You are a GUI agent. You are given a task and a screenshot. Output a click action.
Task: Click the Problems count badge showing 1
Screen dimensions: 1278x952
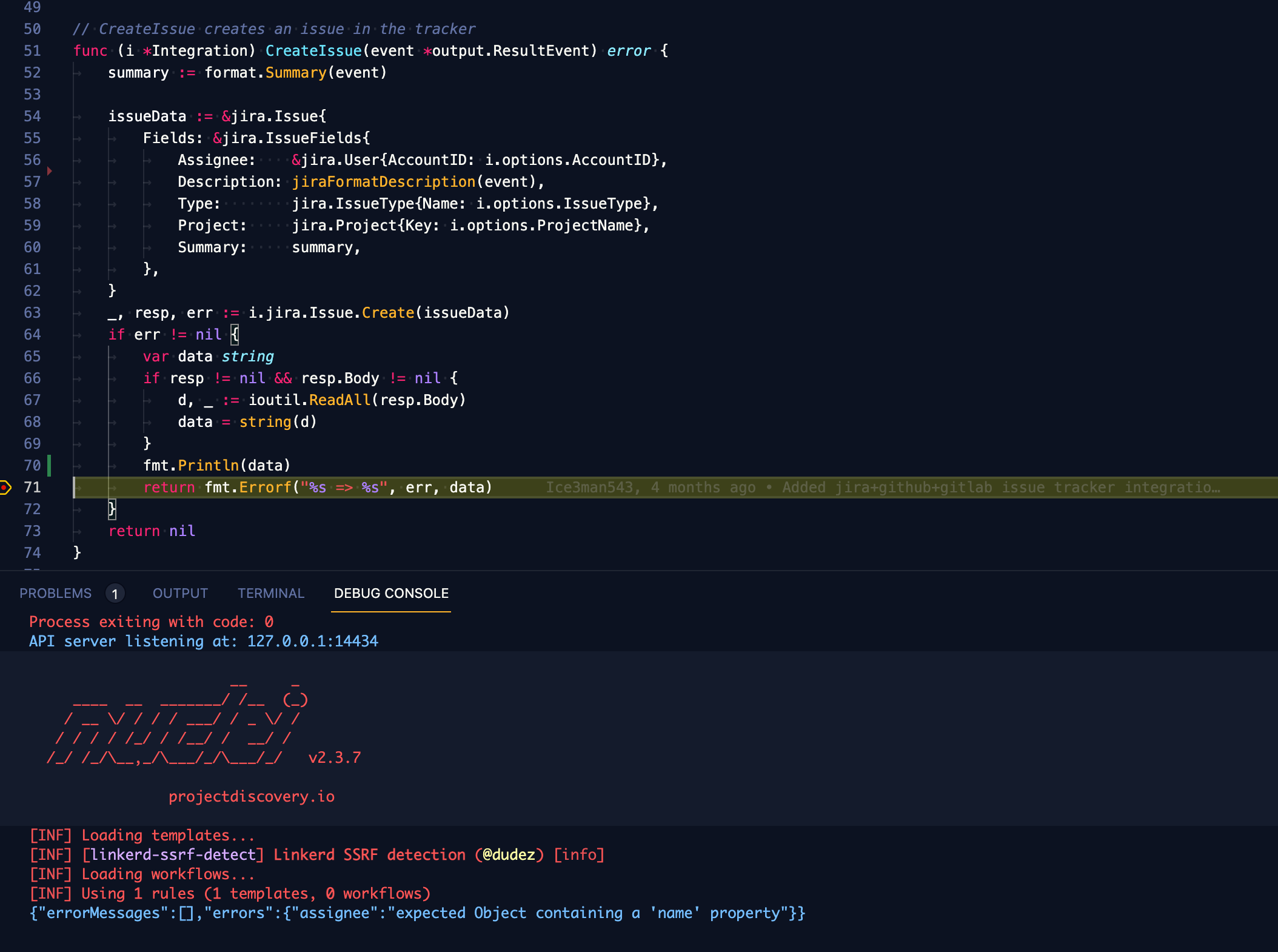pos(115,594)
